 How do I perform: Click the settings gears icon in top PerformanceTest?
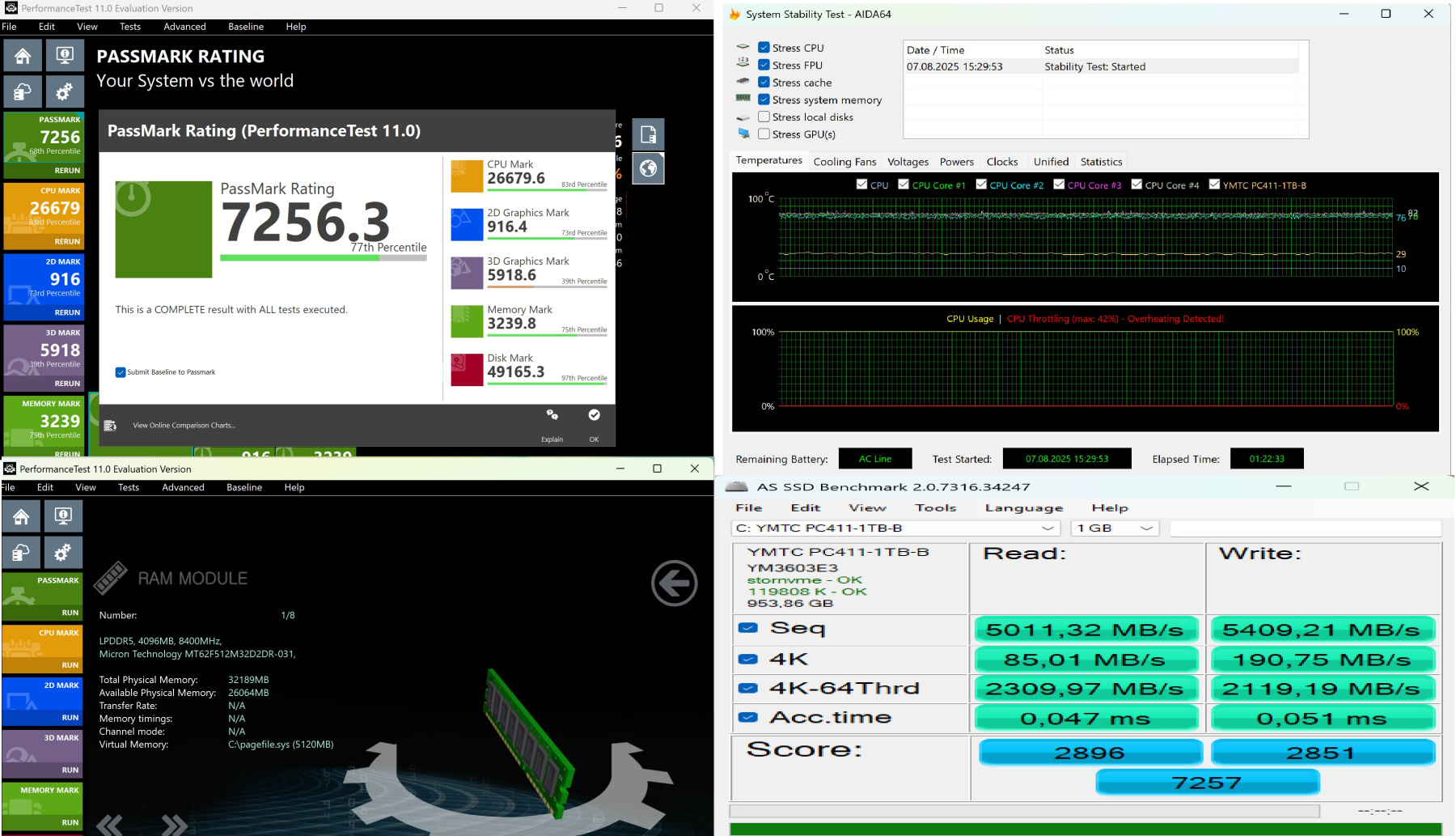click(64, 91)
